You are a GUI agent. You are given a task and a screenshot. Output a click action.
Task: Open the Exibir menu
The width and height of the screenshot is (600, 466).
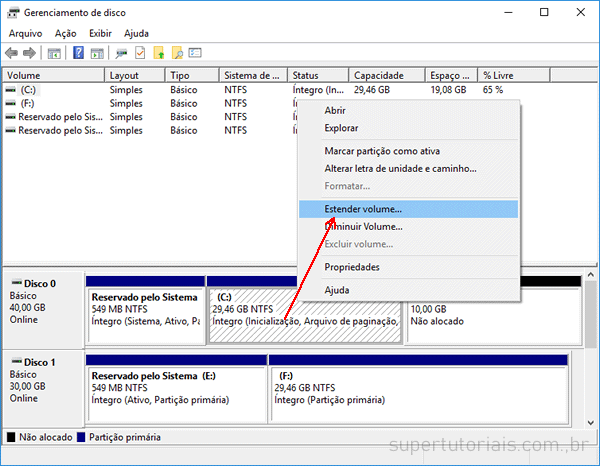101,33
